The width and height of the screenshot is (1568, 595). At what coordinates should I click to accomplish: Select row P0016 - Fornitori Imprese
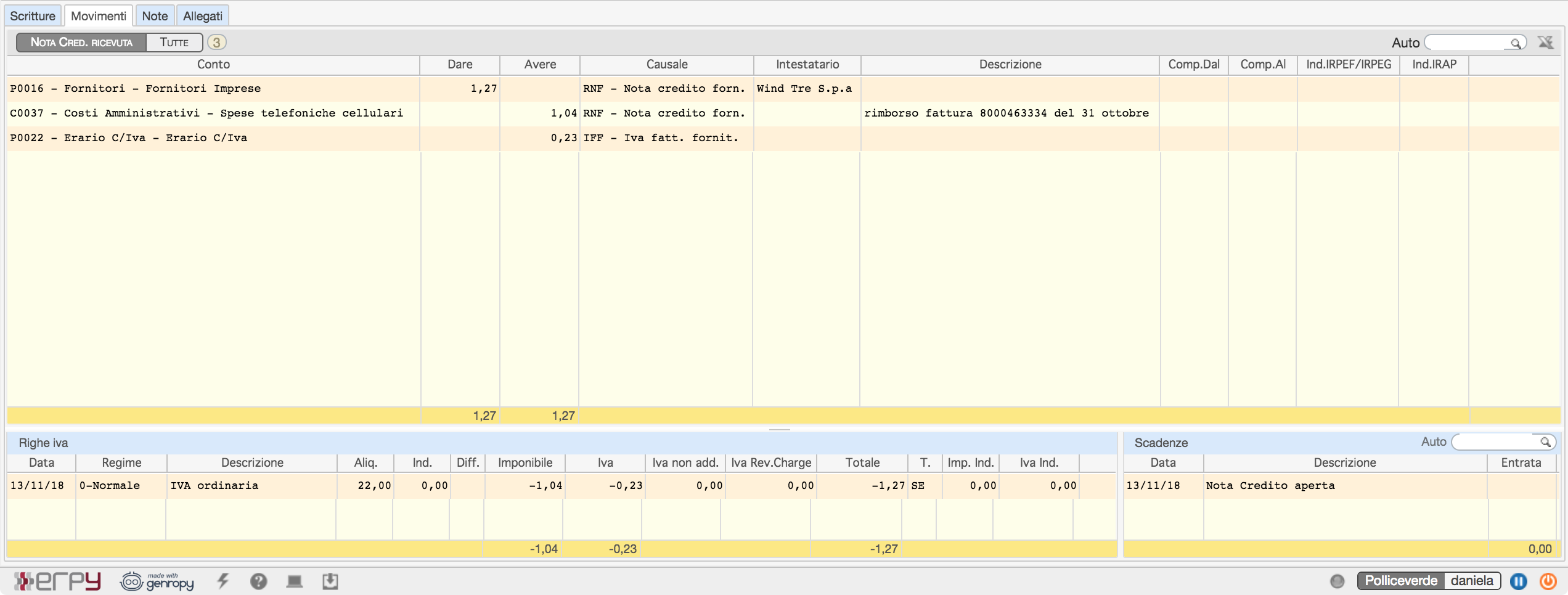[783, 89]
